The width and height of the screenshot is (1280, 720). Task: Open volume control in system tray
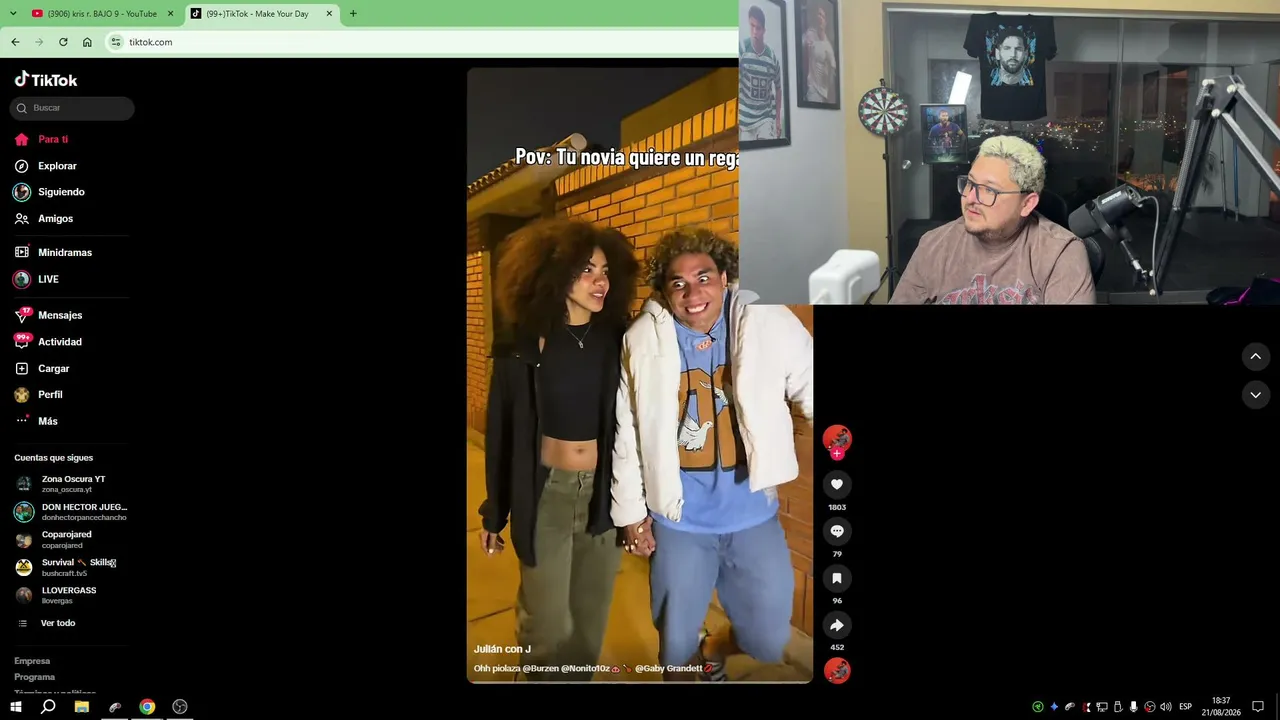click(1166, 707)
